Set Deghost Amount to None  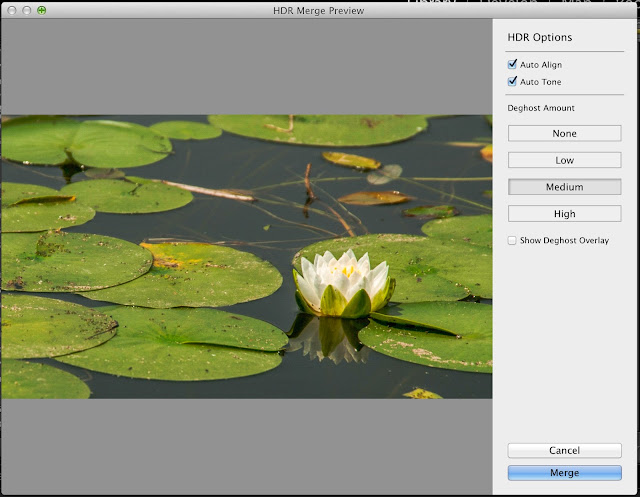point(564,133)
